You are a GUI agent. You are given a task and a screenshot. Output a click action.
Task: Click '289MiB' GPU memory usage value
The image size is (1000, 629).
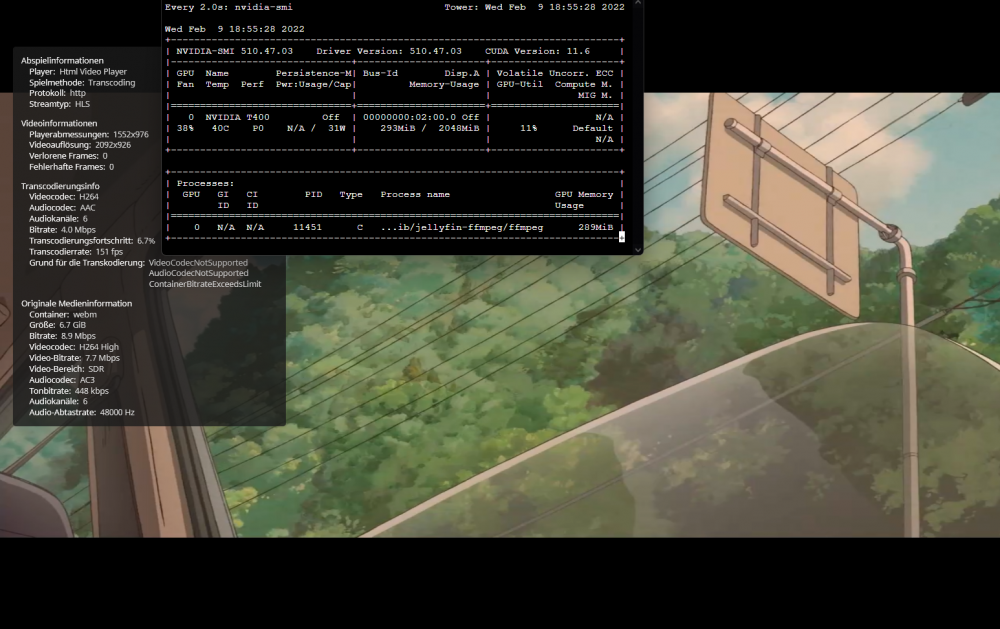(x=596, y=227)
